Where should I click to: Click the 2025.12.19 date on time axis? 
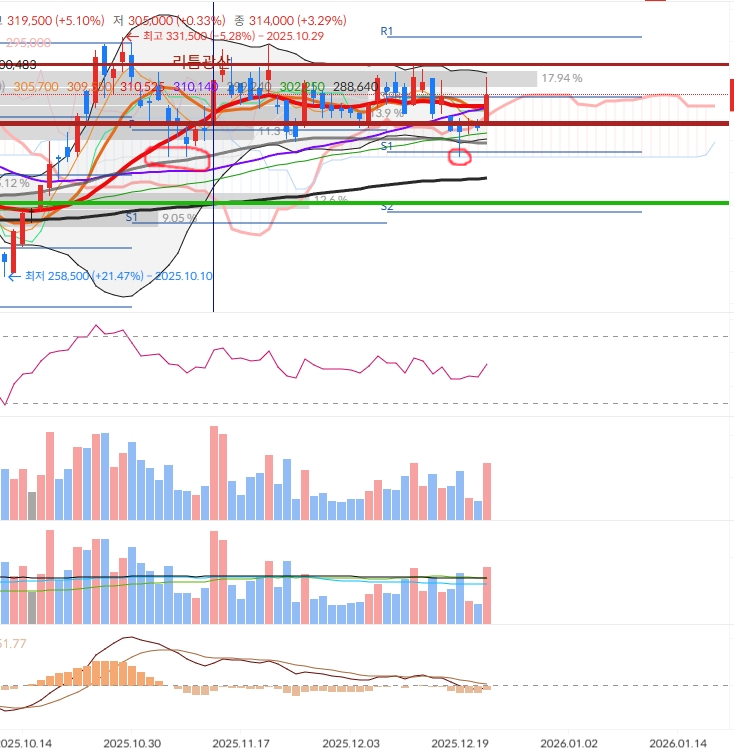click(x=459, y=744)
